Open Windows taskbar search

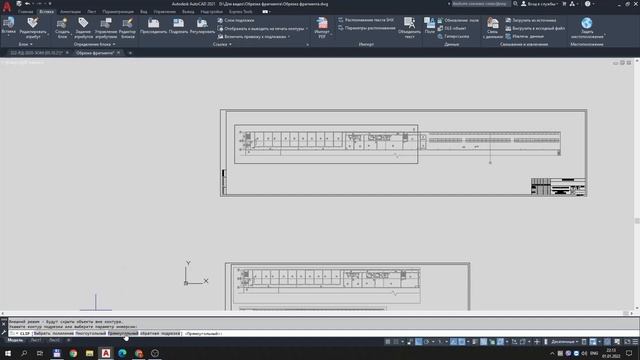coord(24,353)
